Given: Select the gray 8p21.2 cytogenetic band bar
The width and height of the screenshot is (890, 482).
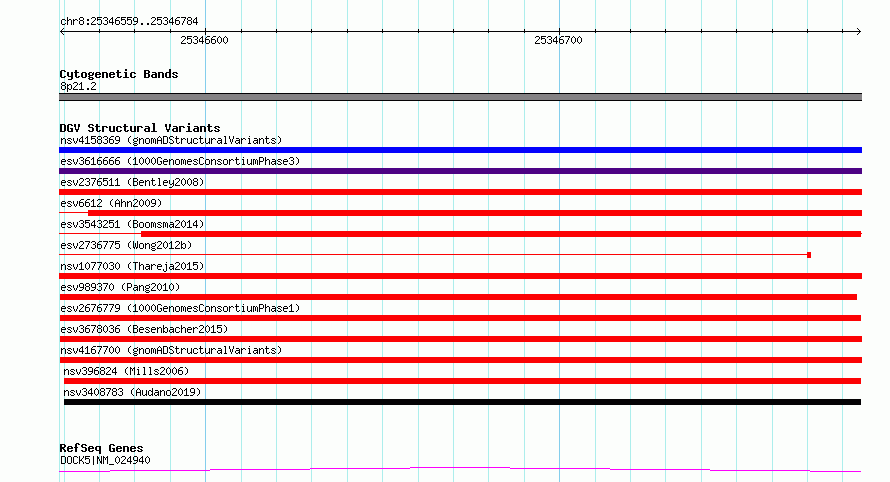Looking at the screenshot, I should point(460,97).
